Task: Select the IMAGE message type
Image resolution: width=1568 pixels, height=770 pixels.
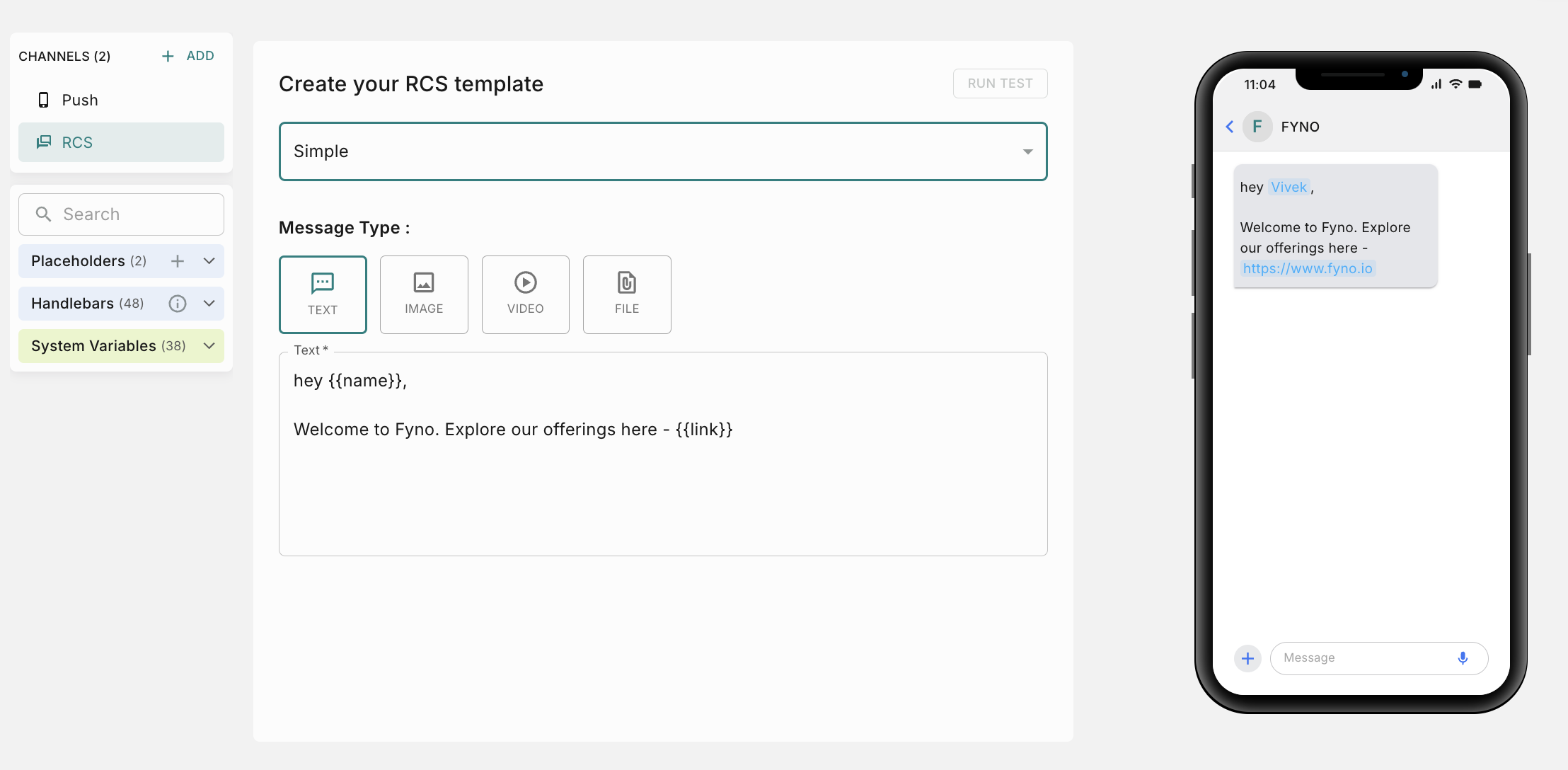Action: [x=424, y=294]
